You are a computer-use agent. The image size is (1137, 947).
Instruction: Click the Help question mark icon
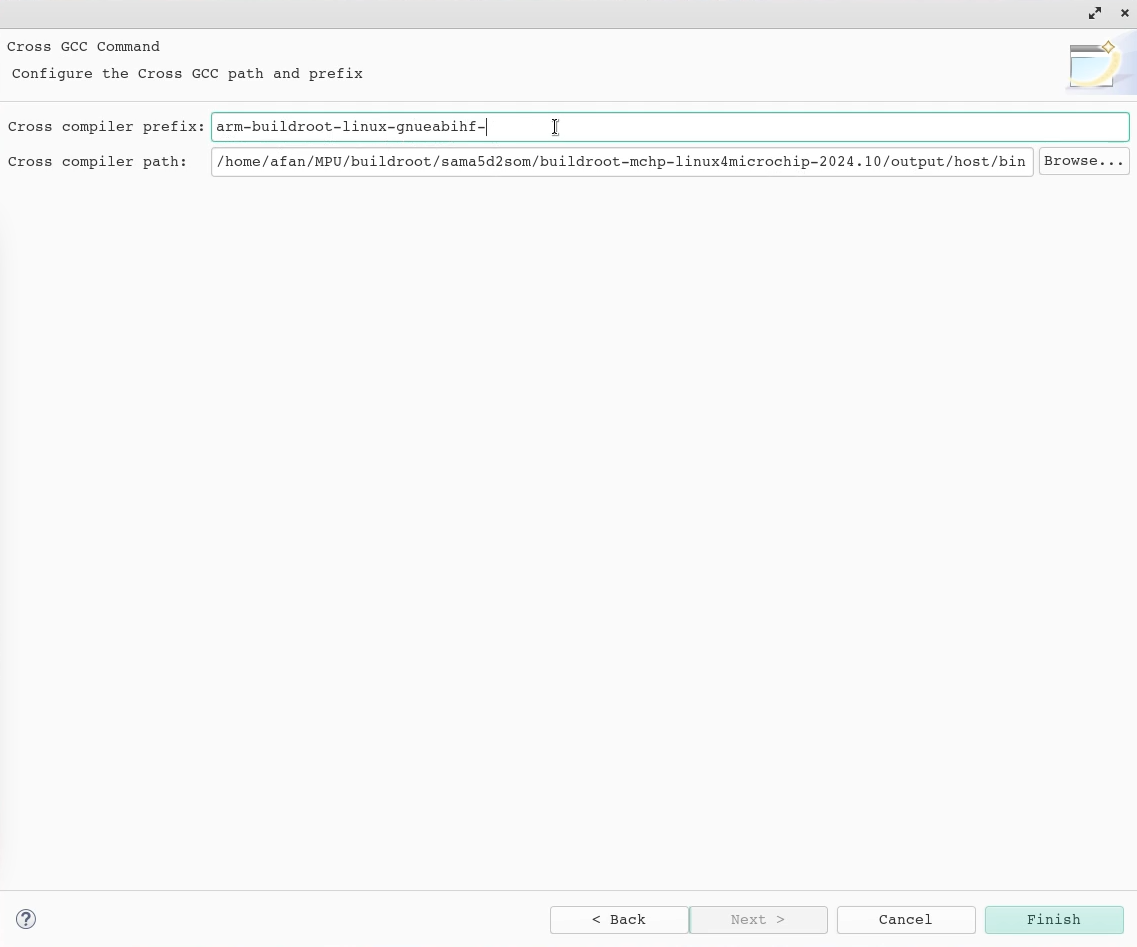[x=26, y=919]
